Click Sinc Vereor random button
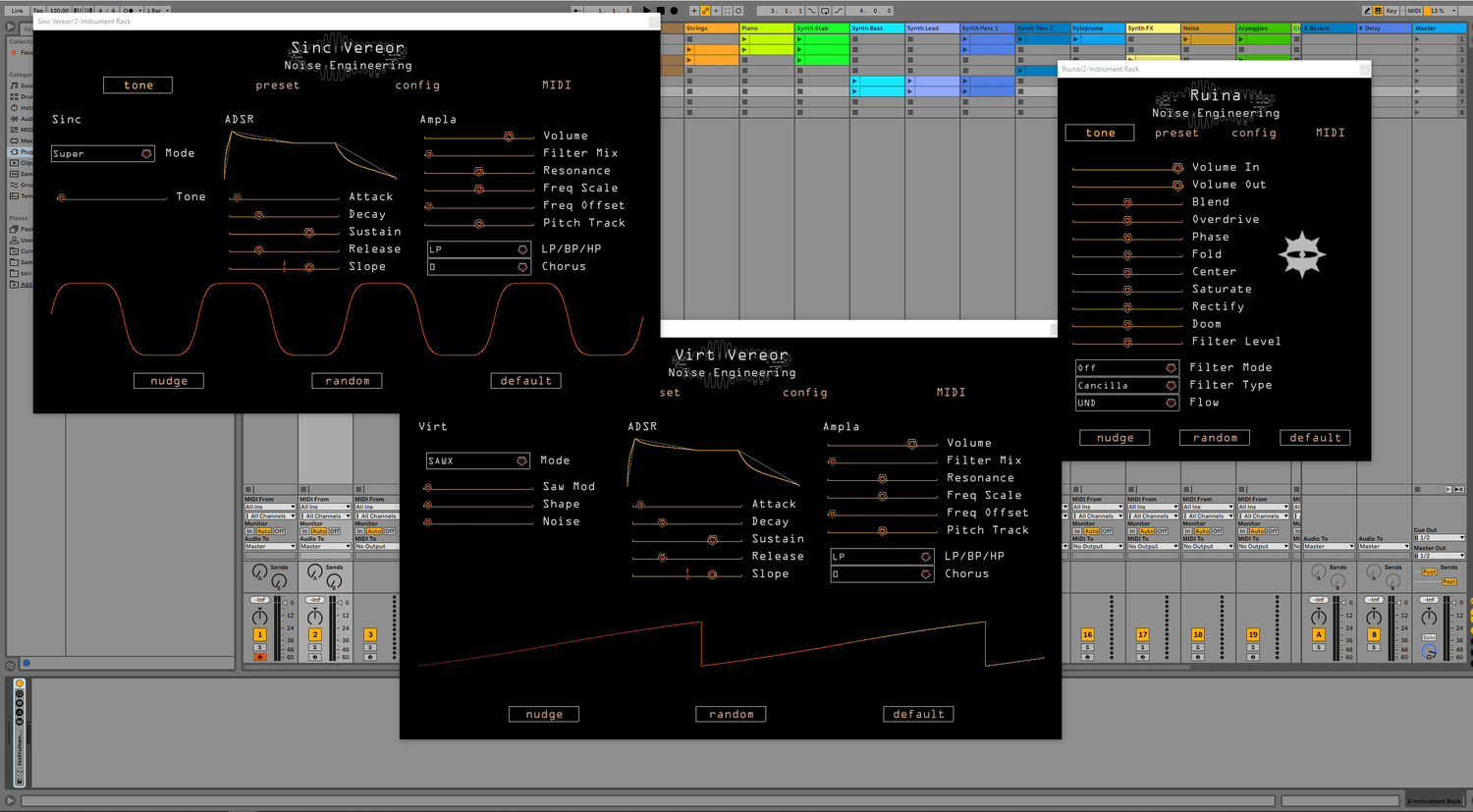Screen dimensions: 1473x812 point(348,381)
